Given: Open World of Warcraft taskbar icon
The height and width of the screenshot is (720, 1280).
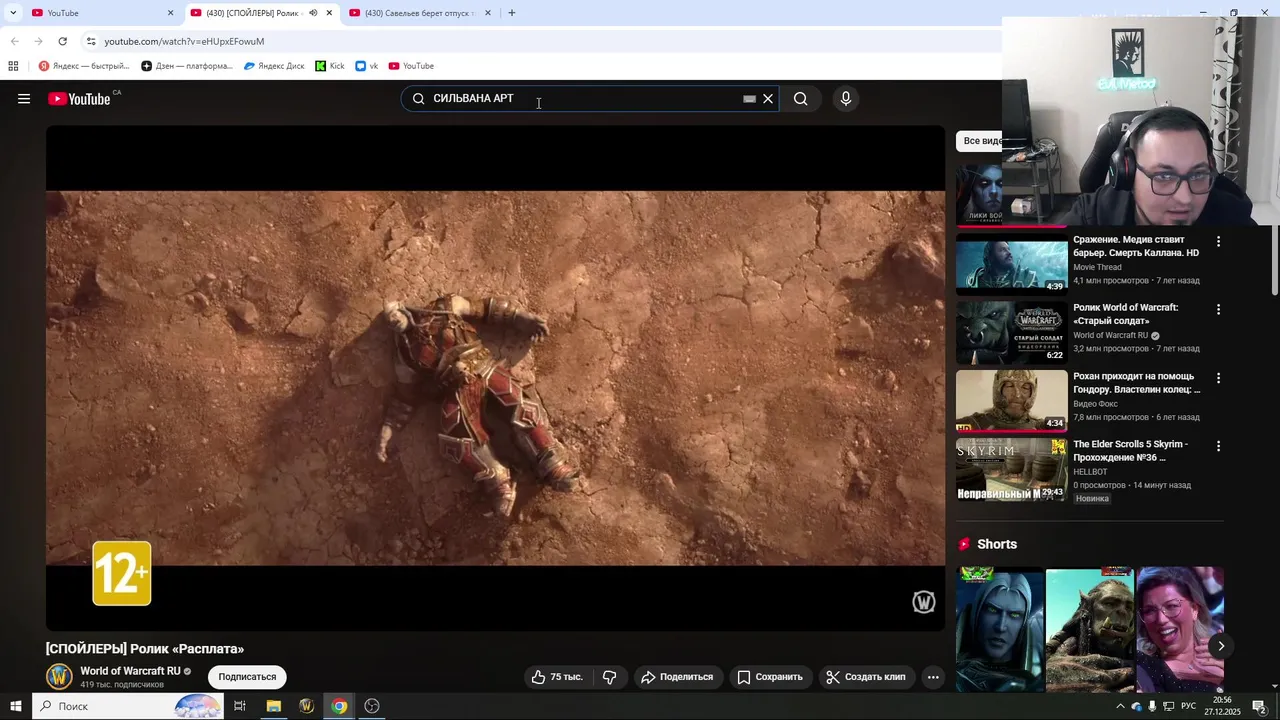Looking at the screenshot, I should 306,706.
